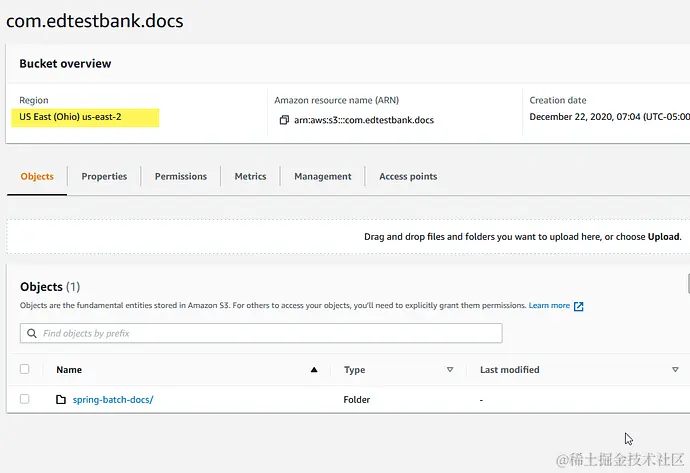Switch to the Properties tab
The image size is (690, 473).
point(104,176)
